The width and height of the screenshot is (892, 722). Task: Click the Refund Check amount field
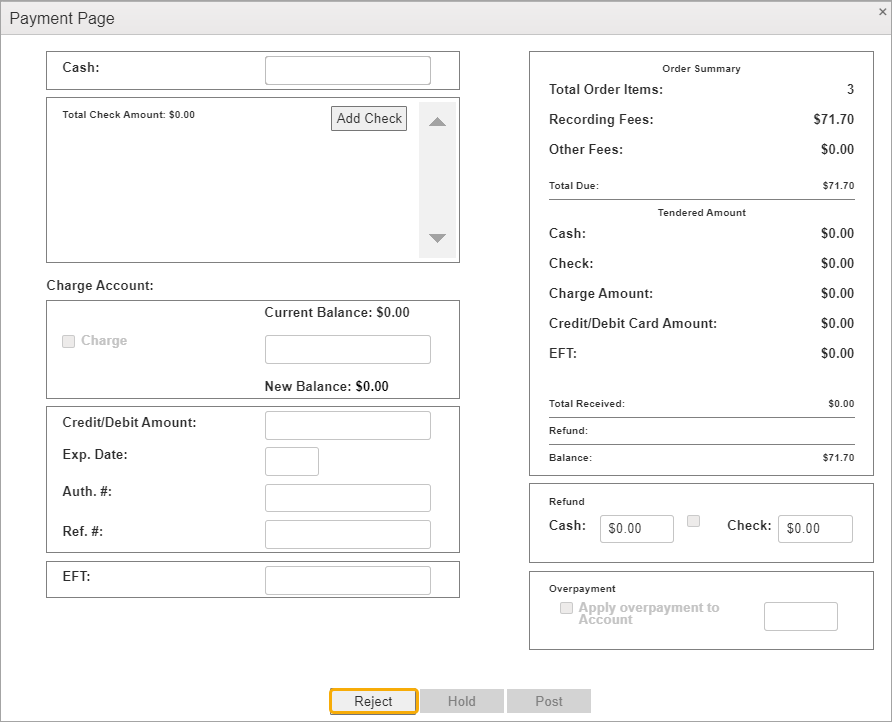pos(815,529)
